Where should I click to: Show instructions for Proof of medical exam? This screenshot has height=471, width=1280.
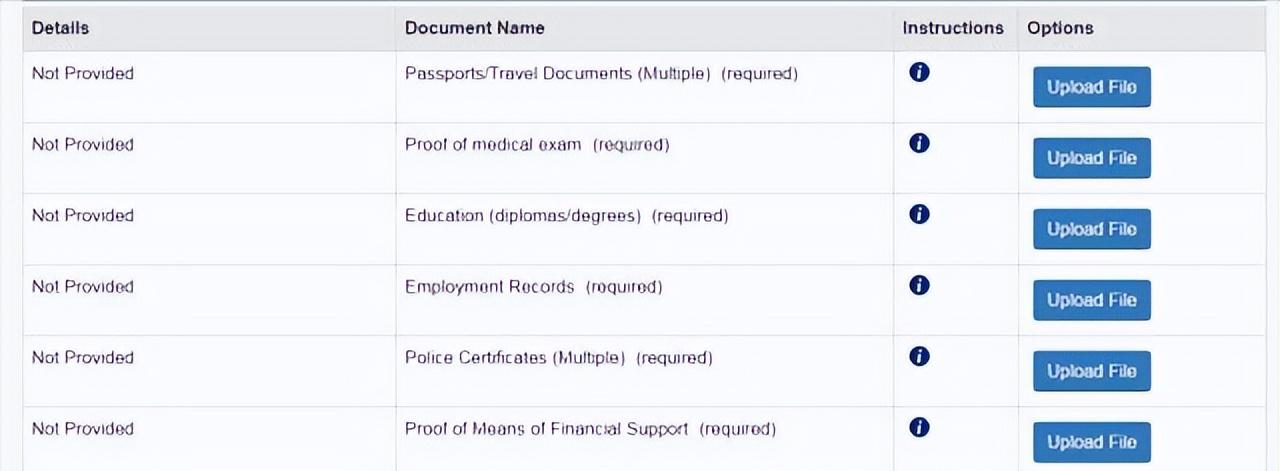920,143
